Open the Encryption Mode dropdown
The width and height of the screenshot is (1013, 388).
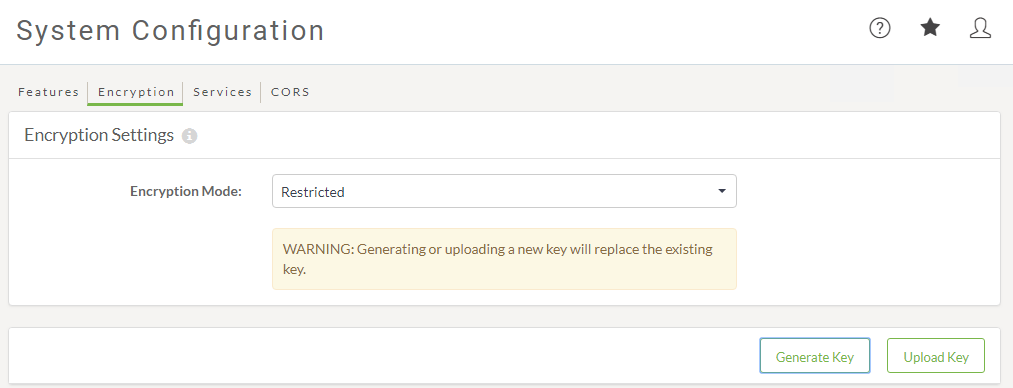pos(504,192)
